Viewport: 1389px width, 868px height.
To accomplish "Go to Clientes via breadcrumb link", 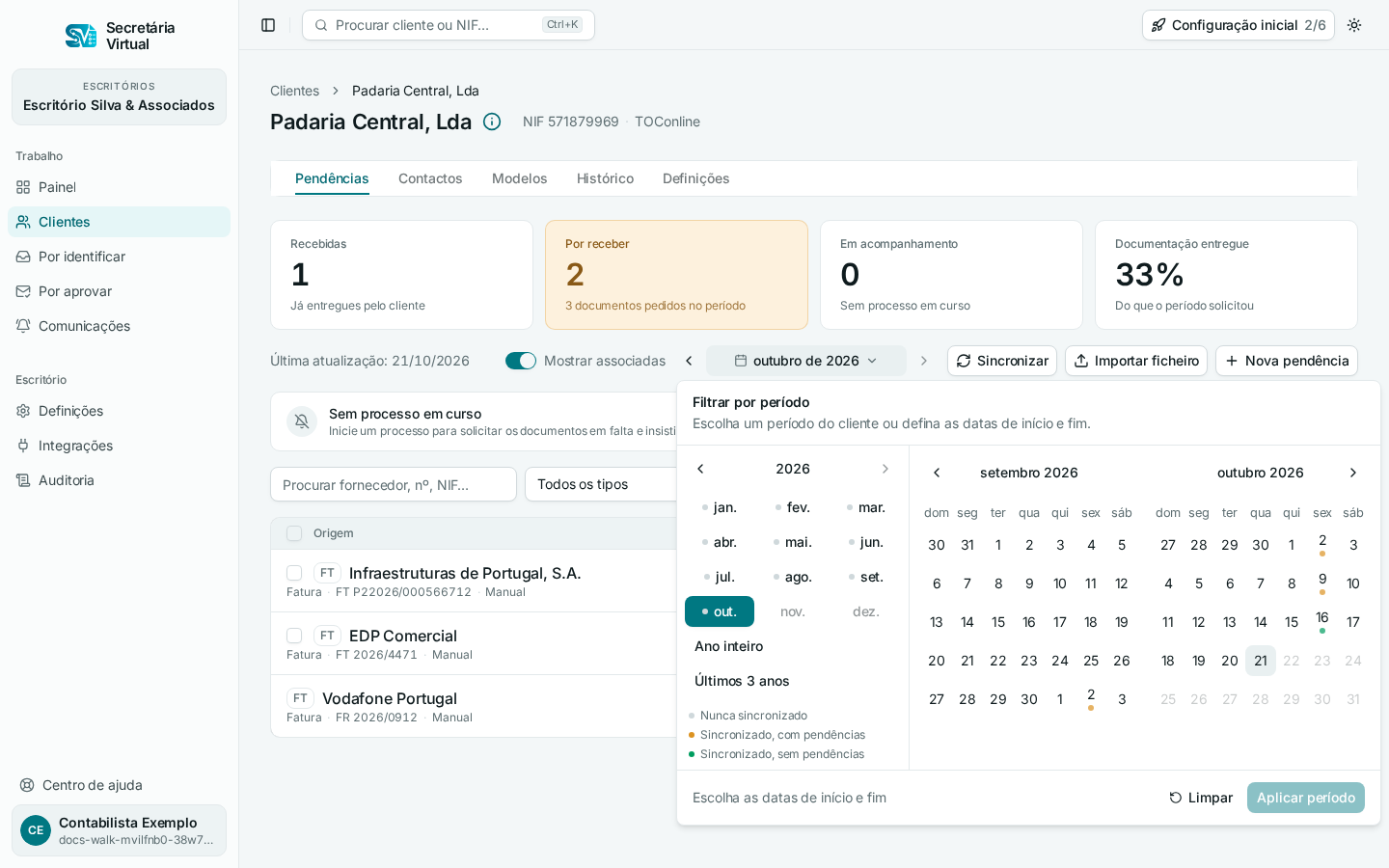I will (294, 91).
